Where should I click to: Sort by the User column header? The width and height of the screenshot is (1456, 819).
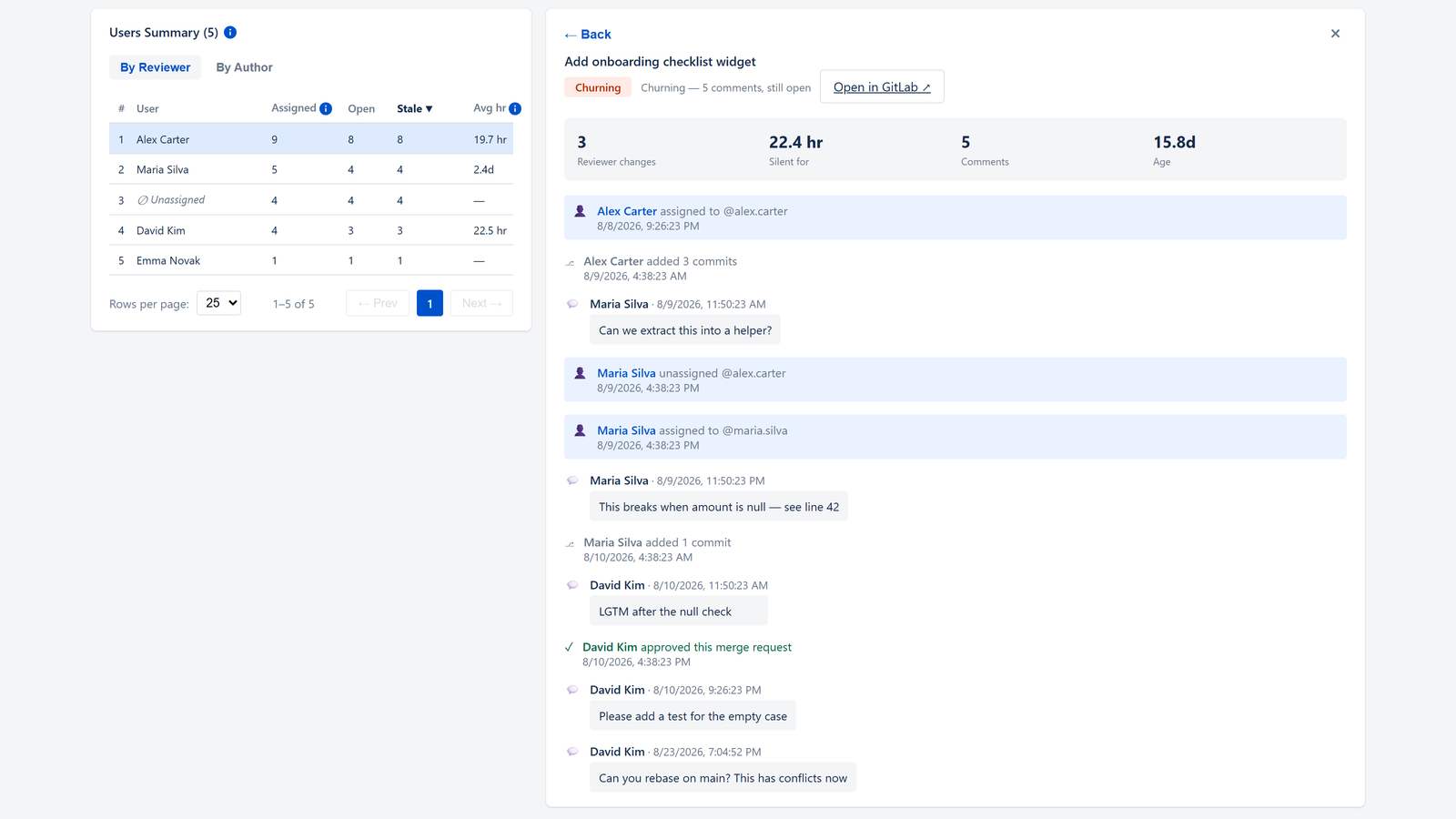(x=147, y=108)
